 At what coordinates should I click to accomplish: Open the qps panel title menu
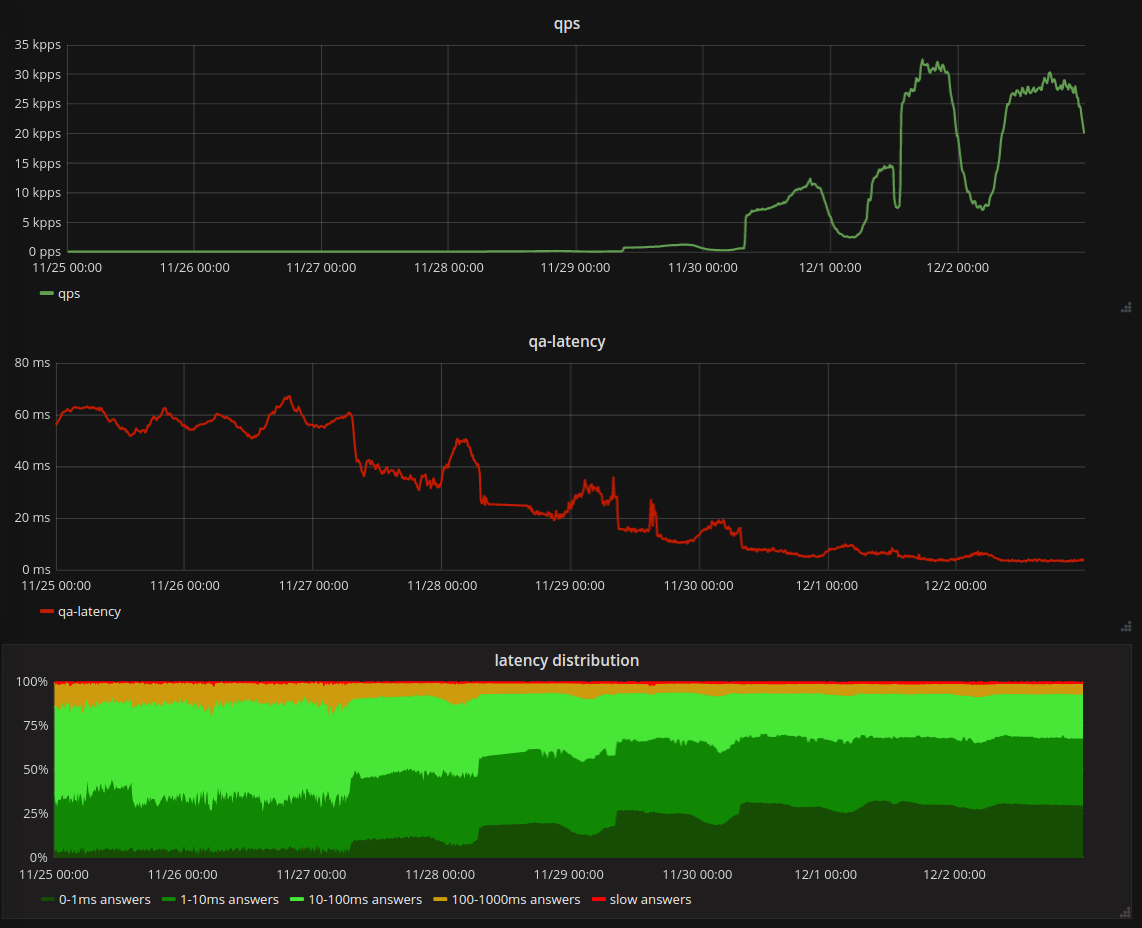566,24
